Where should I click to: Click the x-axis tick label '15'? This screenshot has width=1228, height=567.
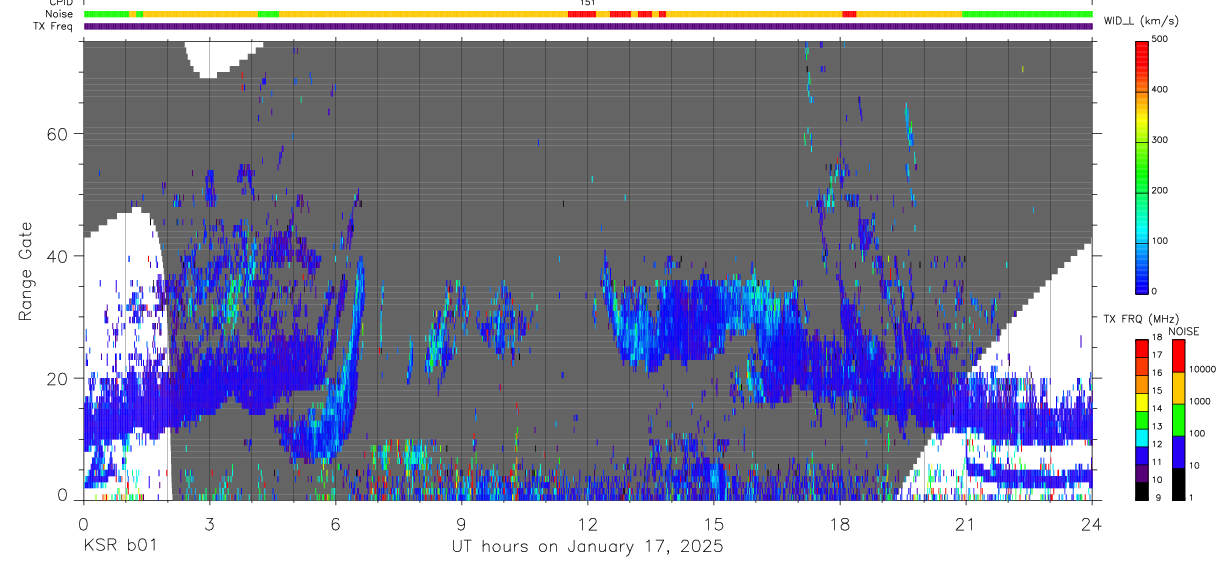[714, 525]
